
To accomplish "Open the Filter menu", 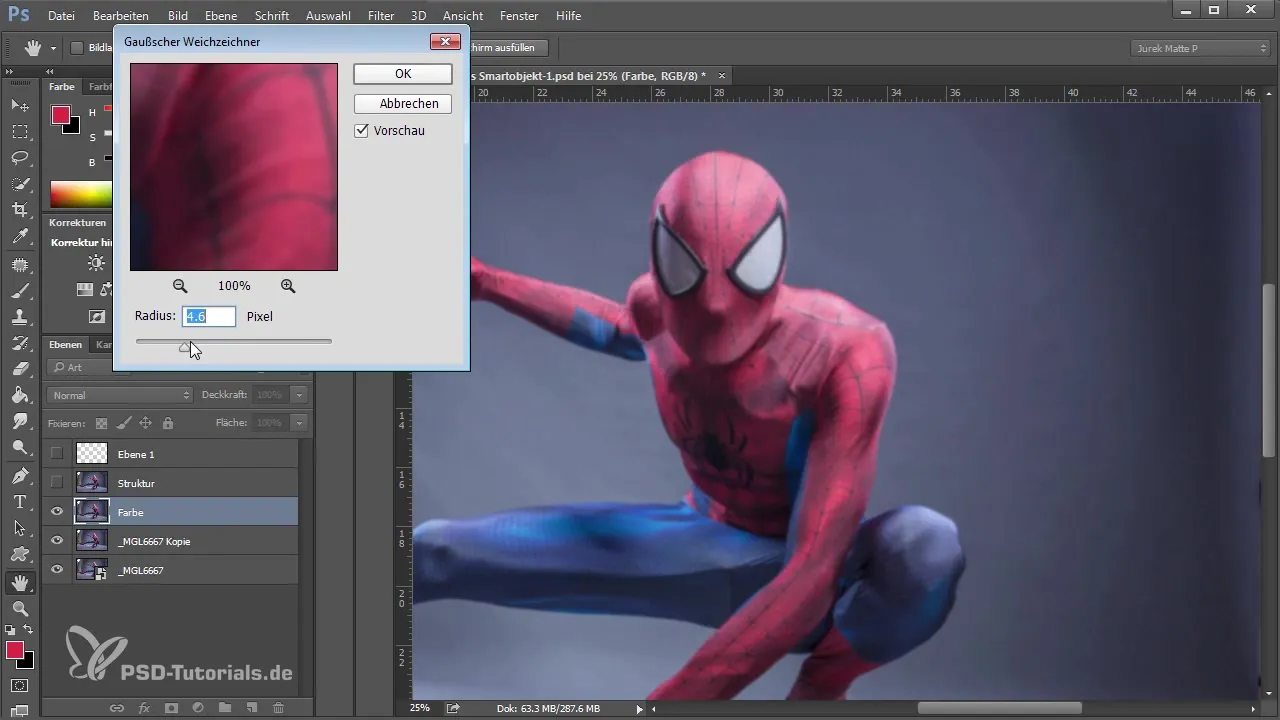I will click(x=380, y=16).
